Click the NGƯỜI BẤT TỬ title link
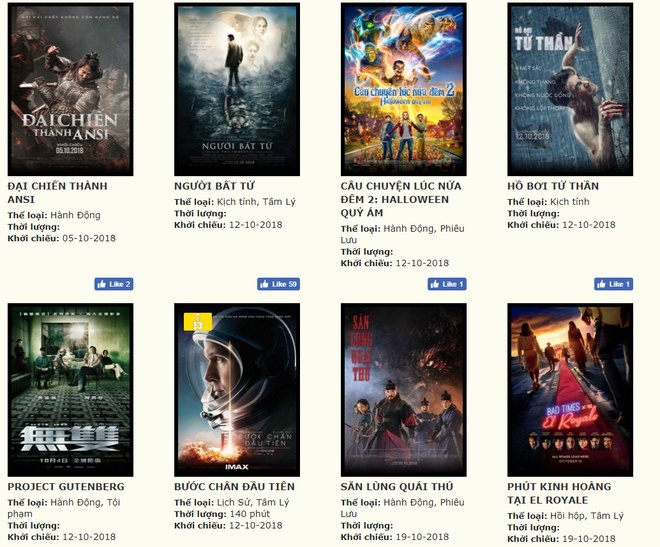The height and width of the screenshot is (547, 660). coord(214,186)
